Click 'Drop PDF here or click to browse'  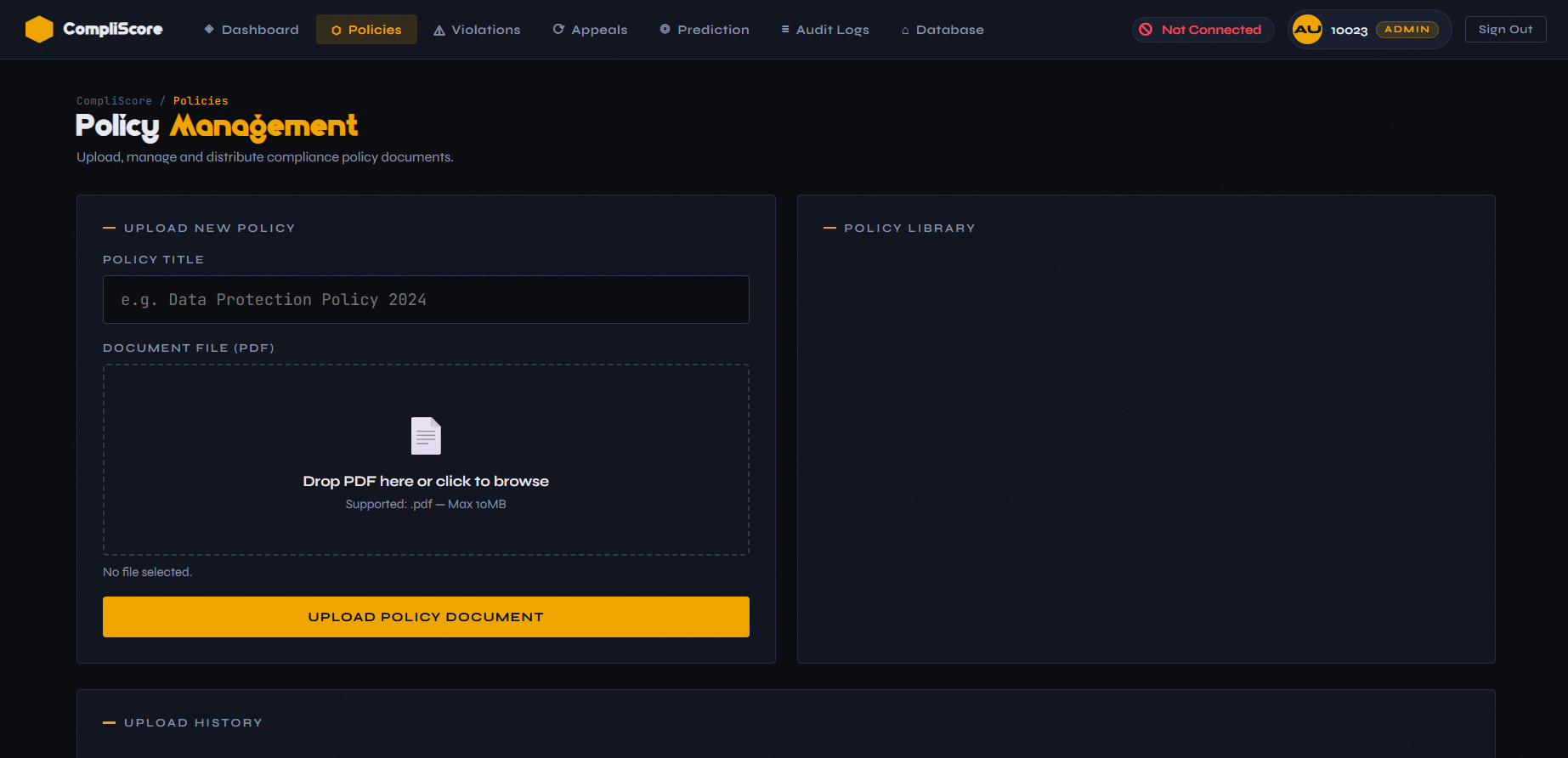[x=426, y=481]
